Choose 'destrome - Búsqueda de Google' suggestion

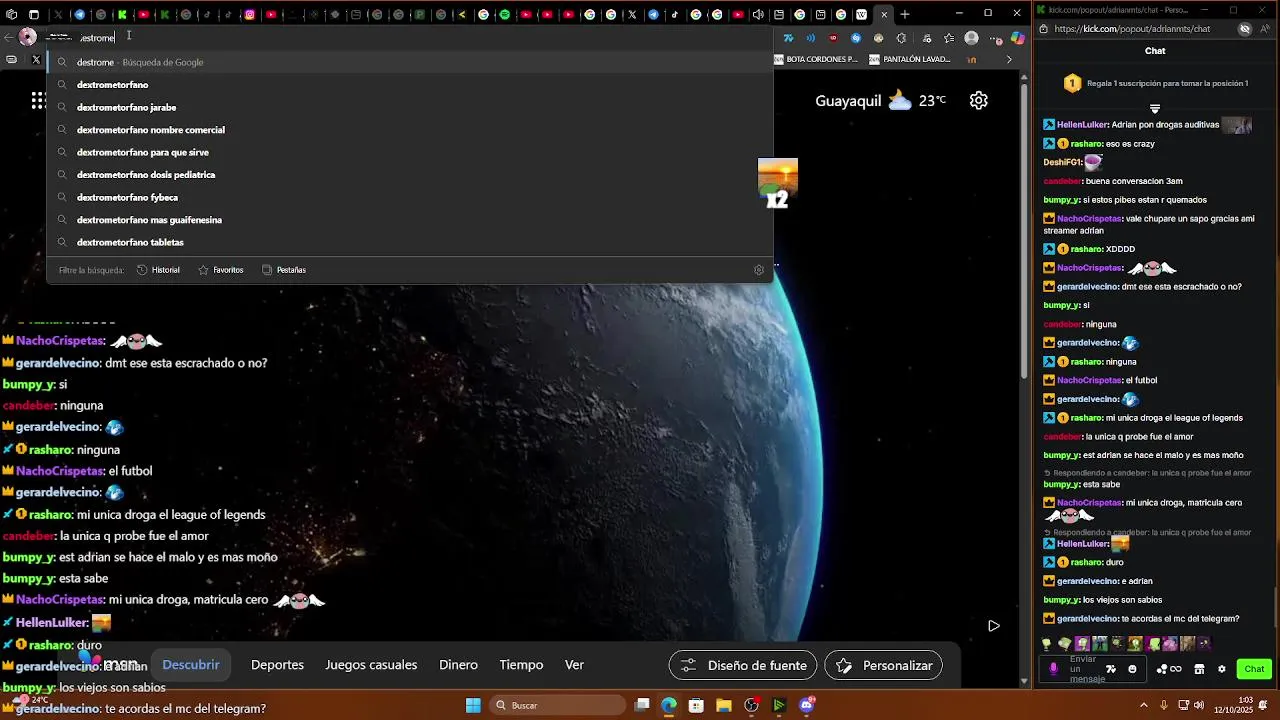tap(410, 62)
